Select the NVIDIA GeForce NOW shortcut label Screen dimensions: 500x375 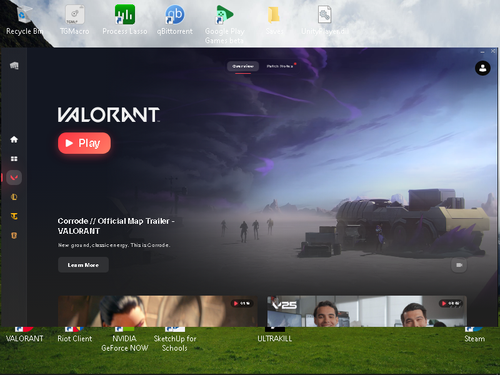(125, 343)
